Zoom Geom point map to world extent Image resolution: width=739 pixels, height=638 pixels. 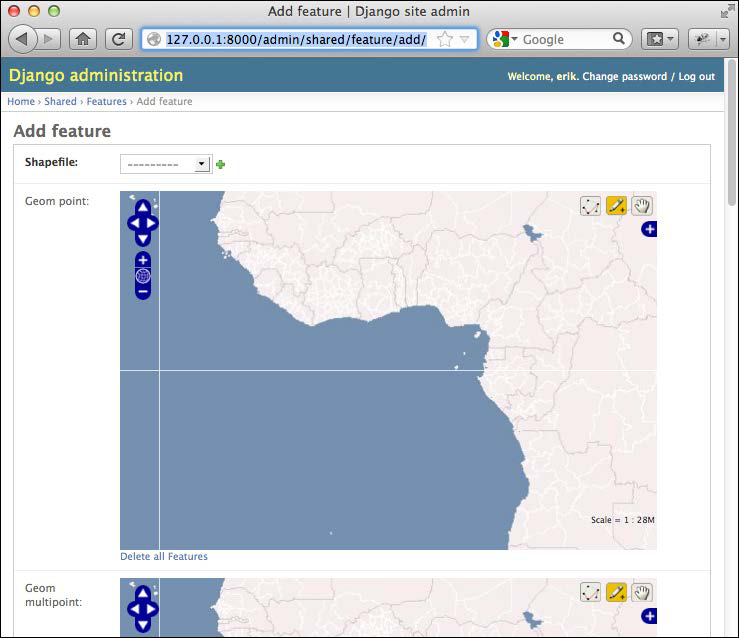pos(143,276)
